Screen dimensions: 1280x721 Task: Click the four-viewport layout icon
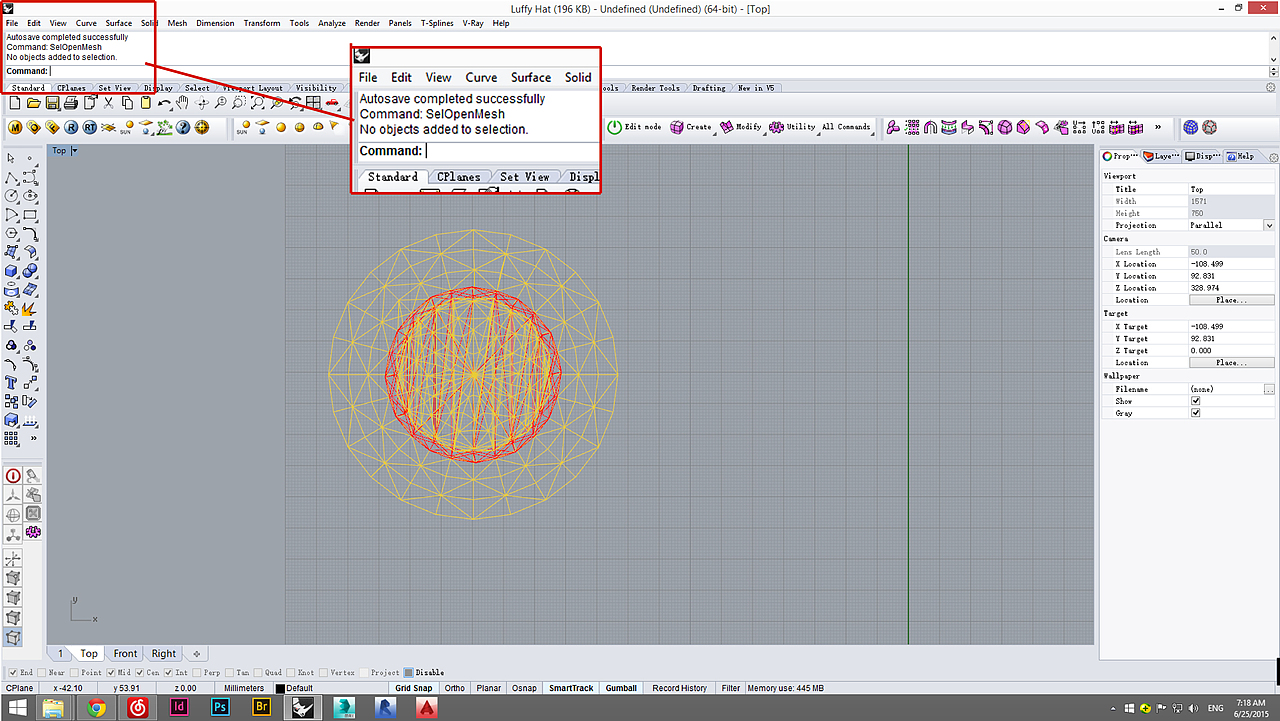(314, 103)
